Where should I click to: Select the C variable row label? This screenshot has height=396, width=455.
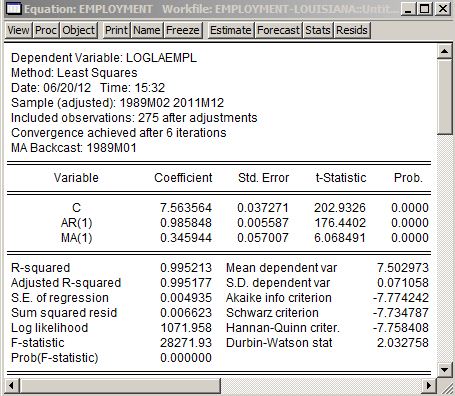point(76,208)
